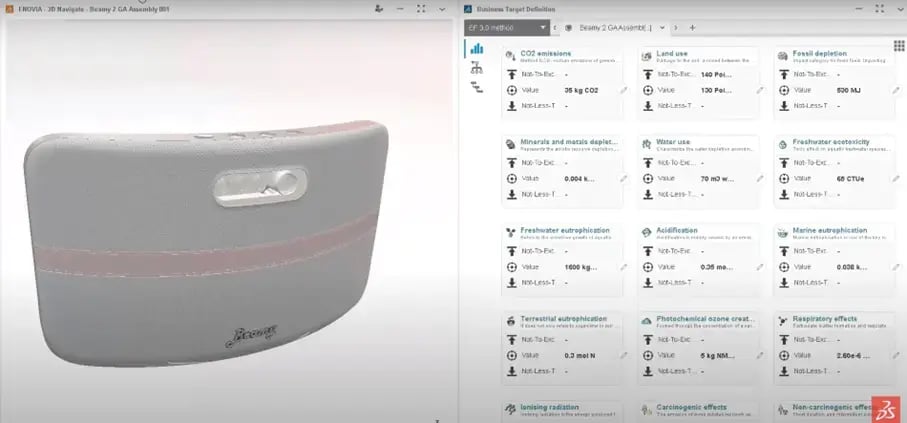Open the Freshwater ecotoxicity title link

(831, 142)
